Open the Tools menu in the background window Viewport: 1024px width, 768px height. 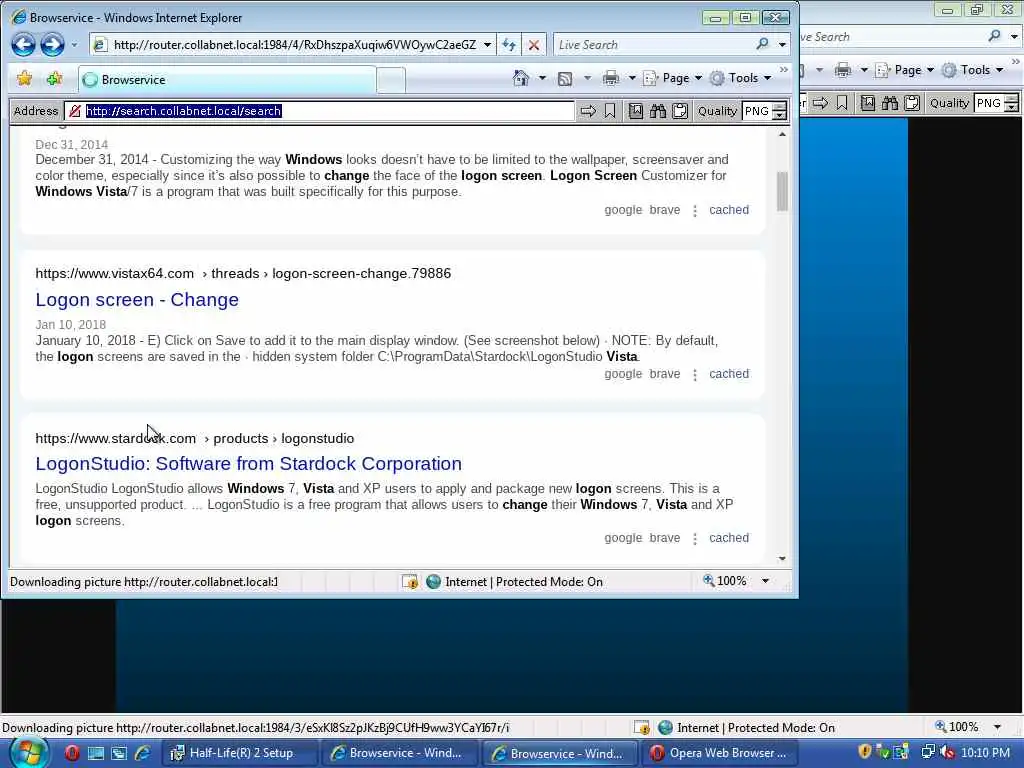[973, 70]
